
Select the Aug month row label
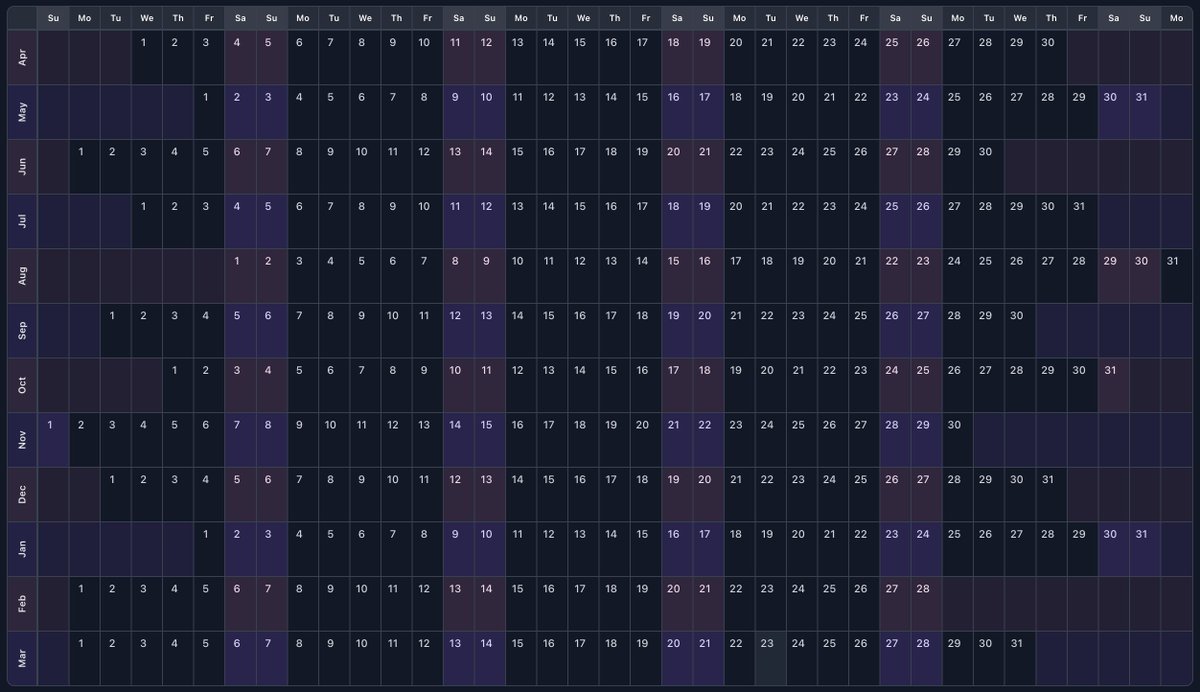point(23,276)
